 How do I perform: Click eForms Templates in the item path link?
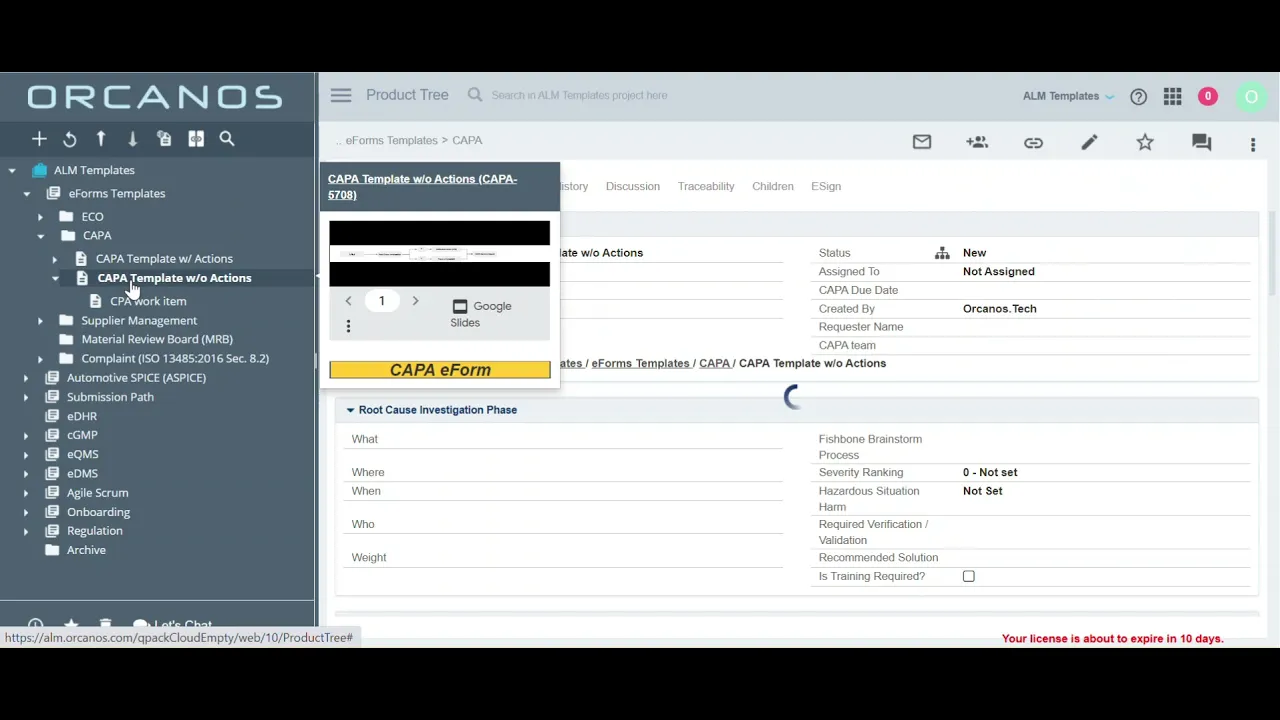click(x=640, y=363)
